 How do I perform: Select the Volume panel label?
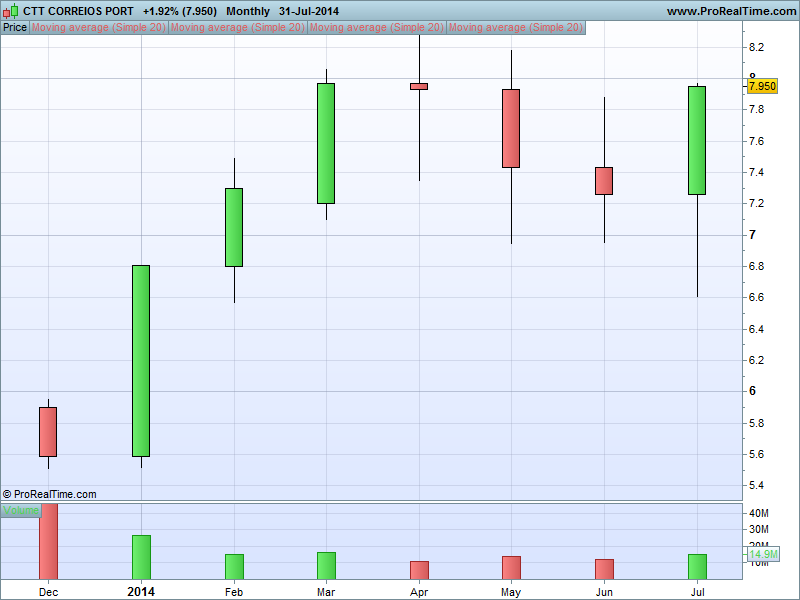point(21,510)
